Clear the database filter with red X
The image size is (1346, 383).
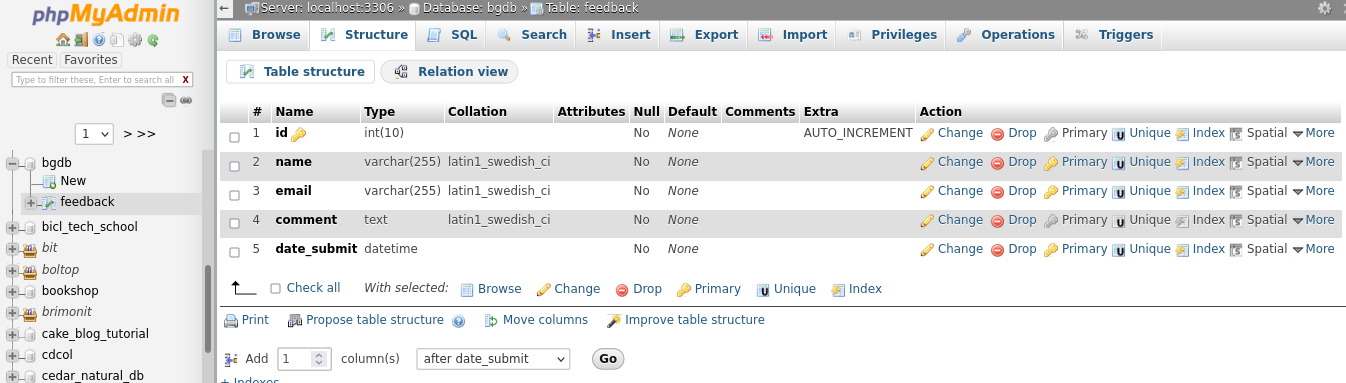coord(186,80)
